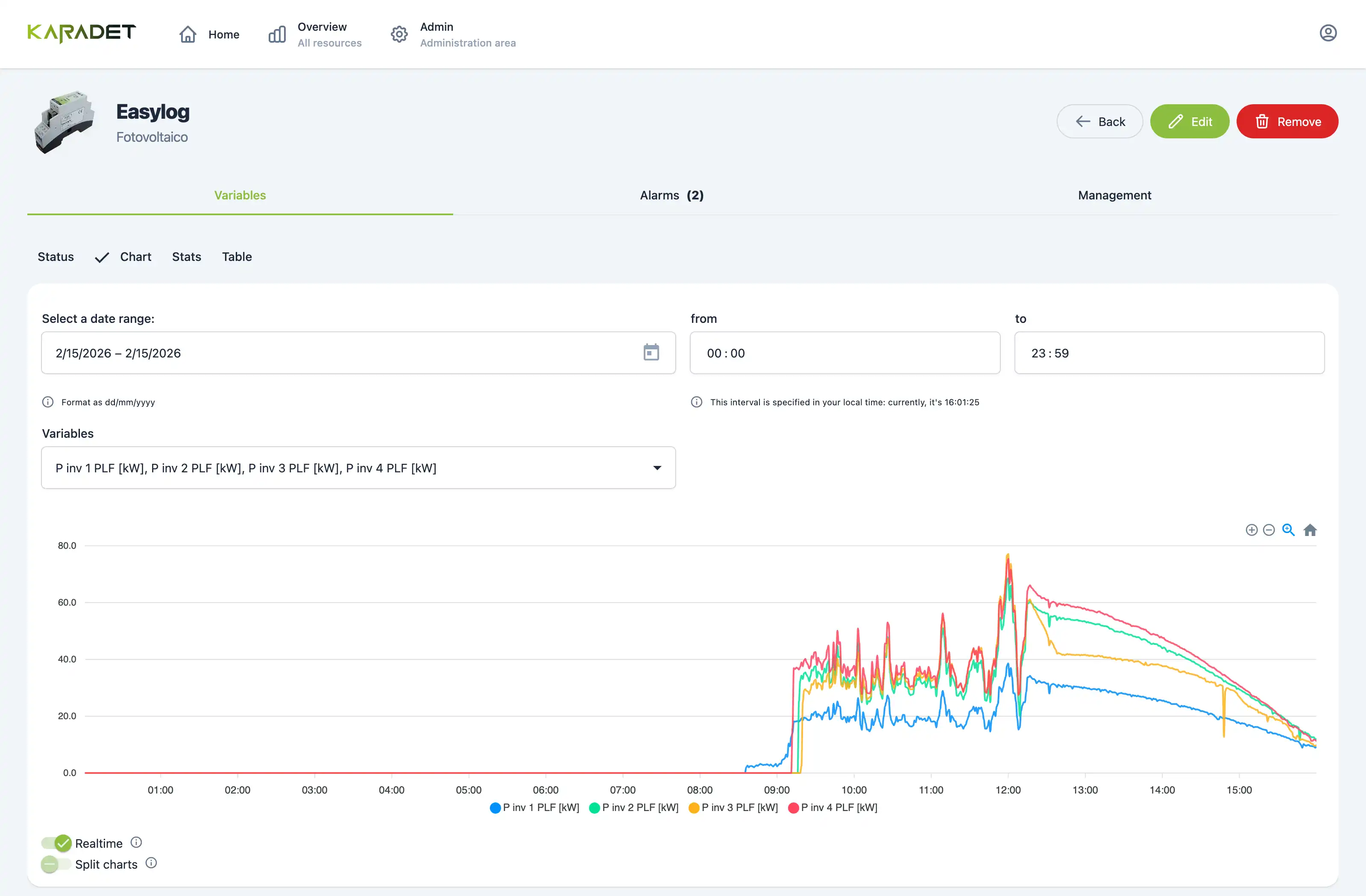Switch to the Table view
The height and width of the screenshot is (896, 1366).
point(237,257)
